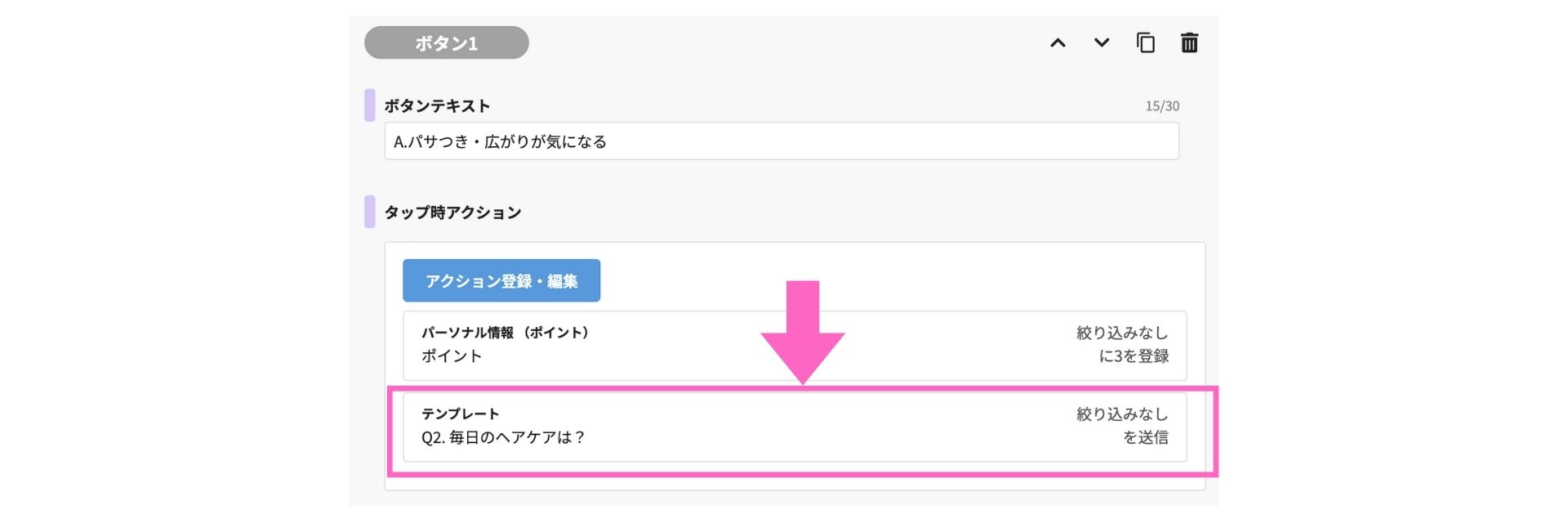1568x523 pixels.
Task: Delete ボタン1 with the trash icon
Action: (1190, 42)
